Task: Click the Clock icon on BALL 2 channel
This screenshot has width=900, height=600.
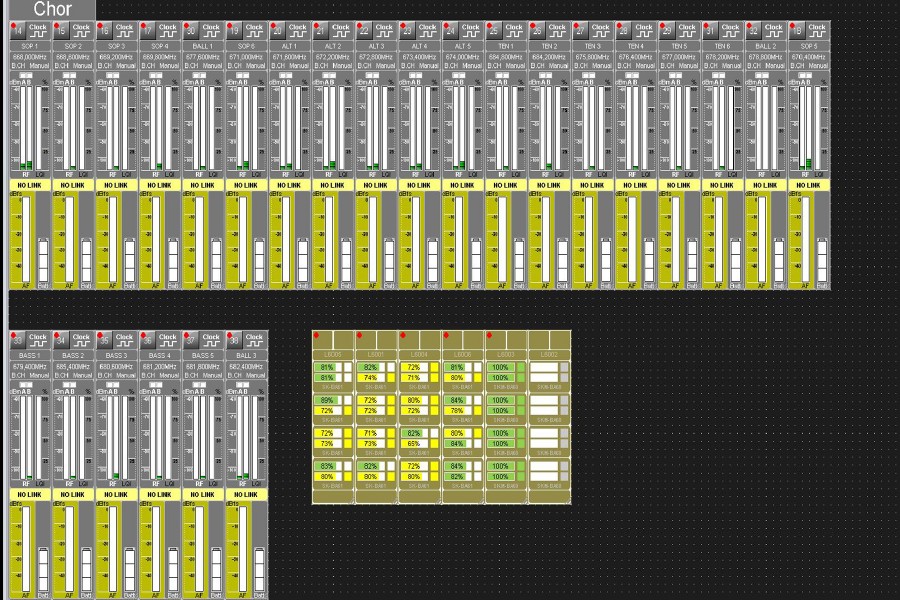Action: pyautogui.click(x=773, y=31)
